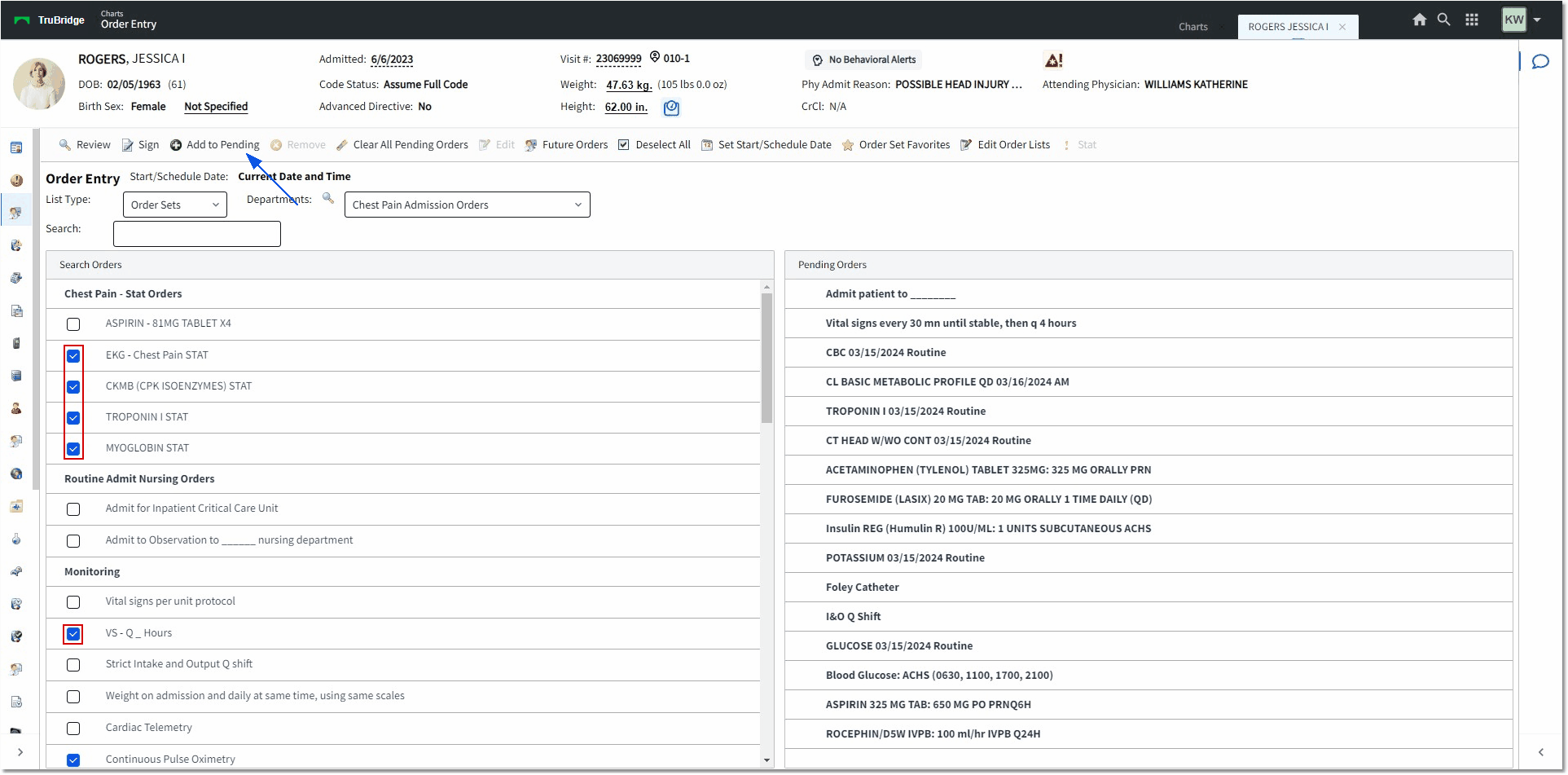Screen dimensions: 1568x775
Task: Uncheck the MYOGLOBIN STAT checkbox
Action: pos(73,449)
